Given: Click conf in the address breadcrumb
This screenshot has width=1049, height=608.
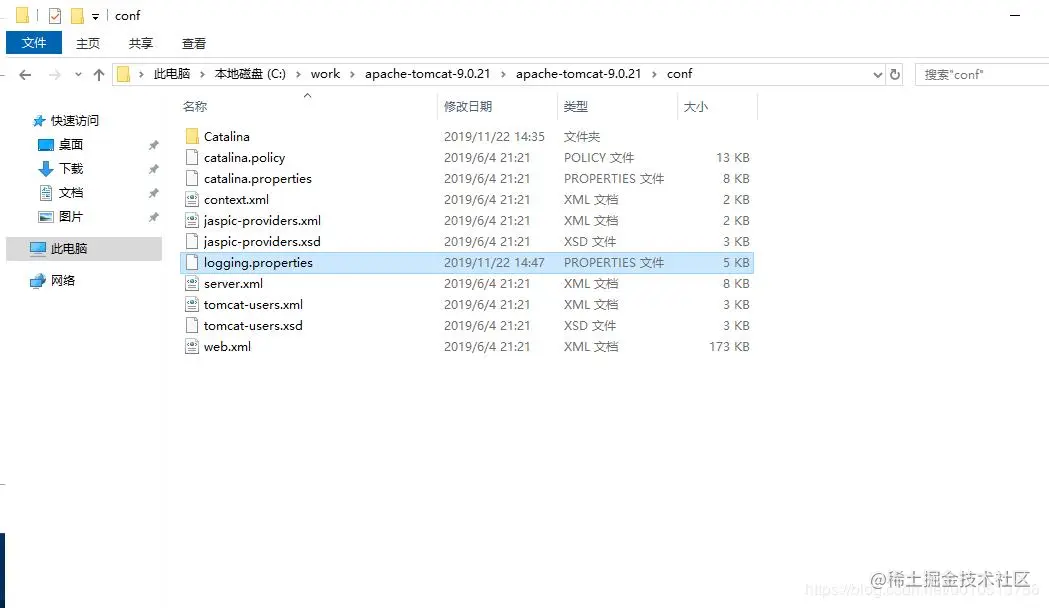Looking at the screenshot, I should [x=679, y=74].
